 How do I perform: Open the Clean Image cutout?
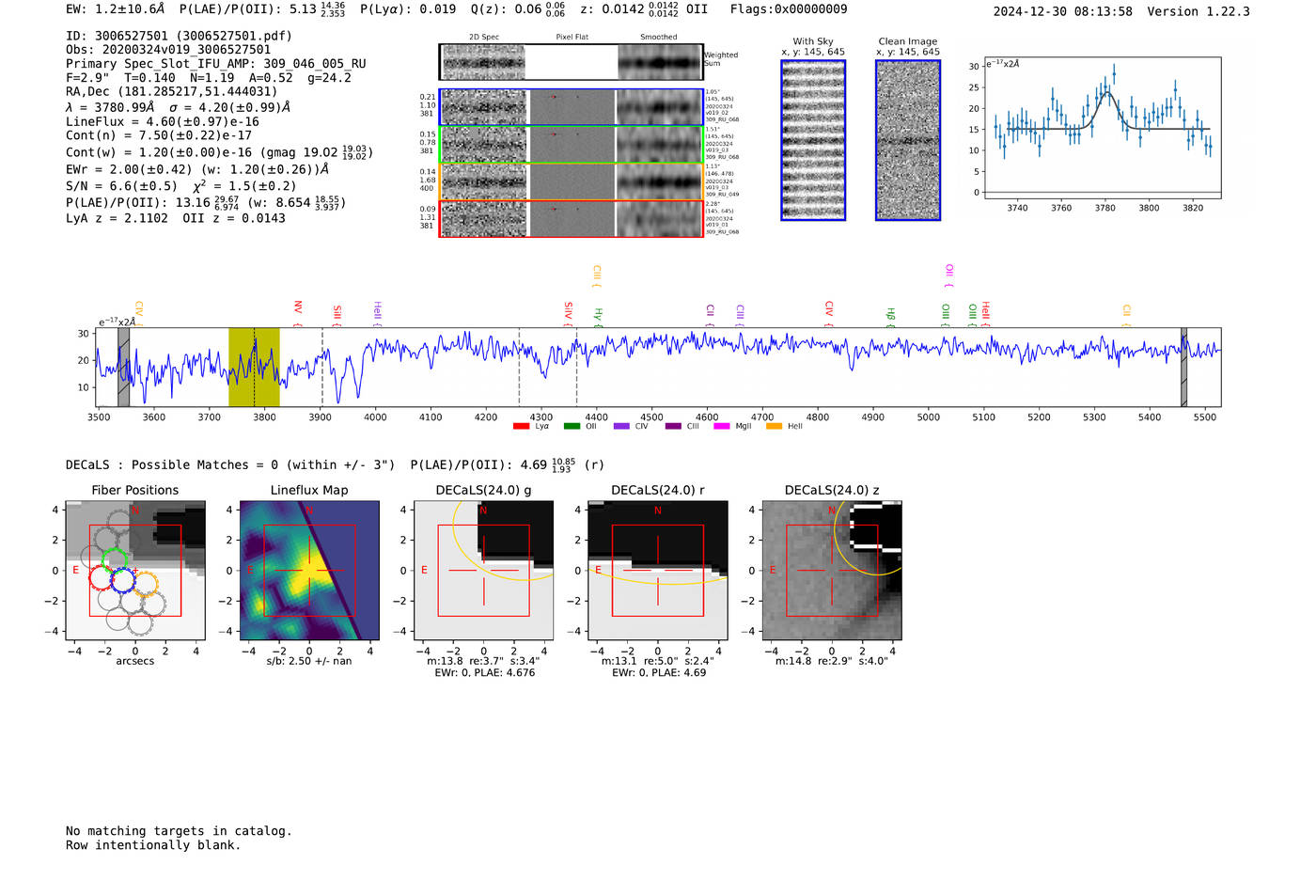(x=908, y=140)
